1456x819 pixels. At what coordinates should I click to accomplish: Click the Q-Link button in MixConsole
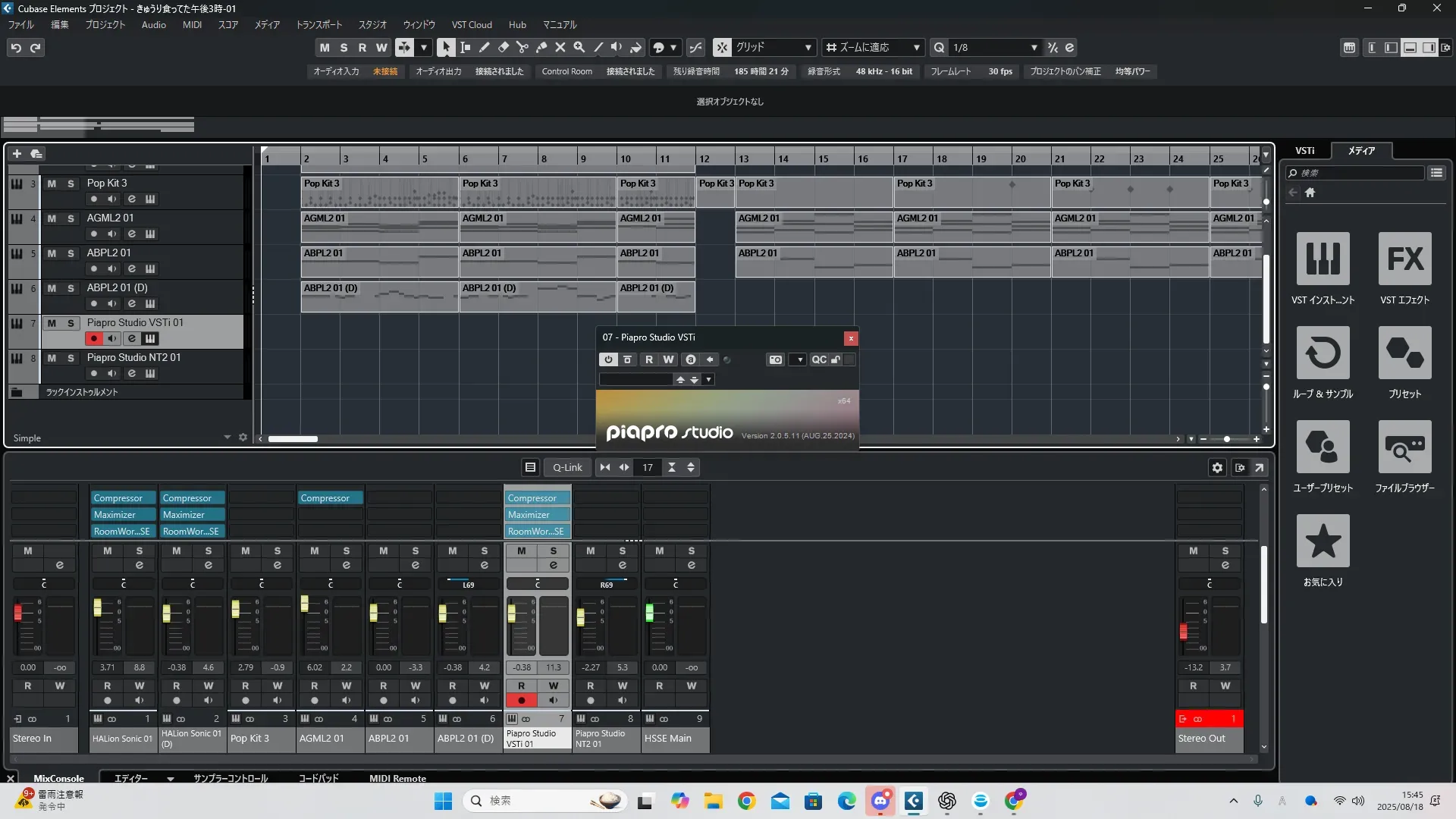566,467
